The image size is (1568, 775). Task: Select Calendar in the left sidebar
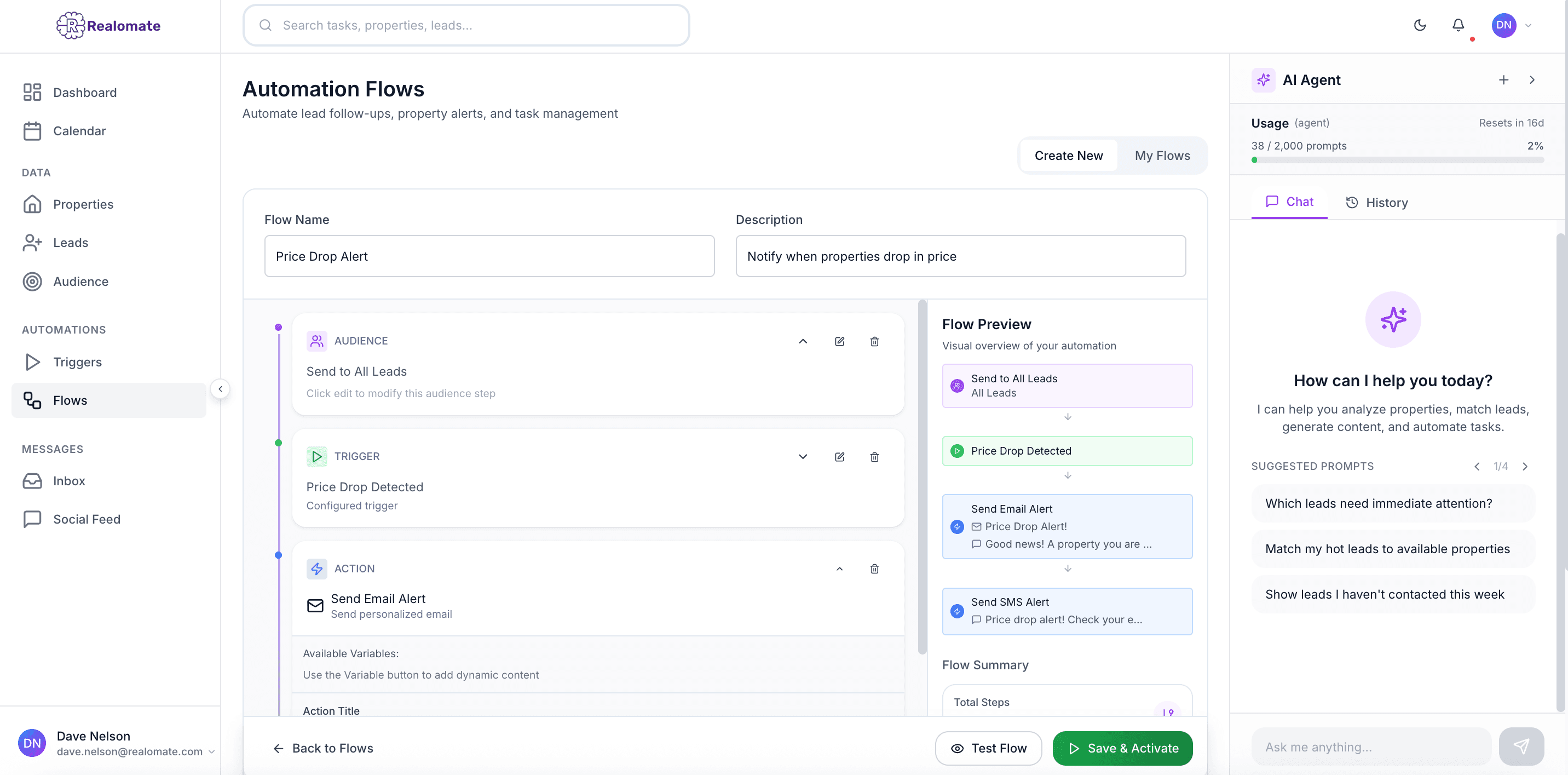pyautogui.click(x=79, y=130)
